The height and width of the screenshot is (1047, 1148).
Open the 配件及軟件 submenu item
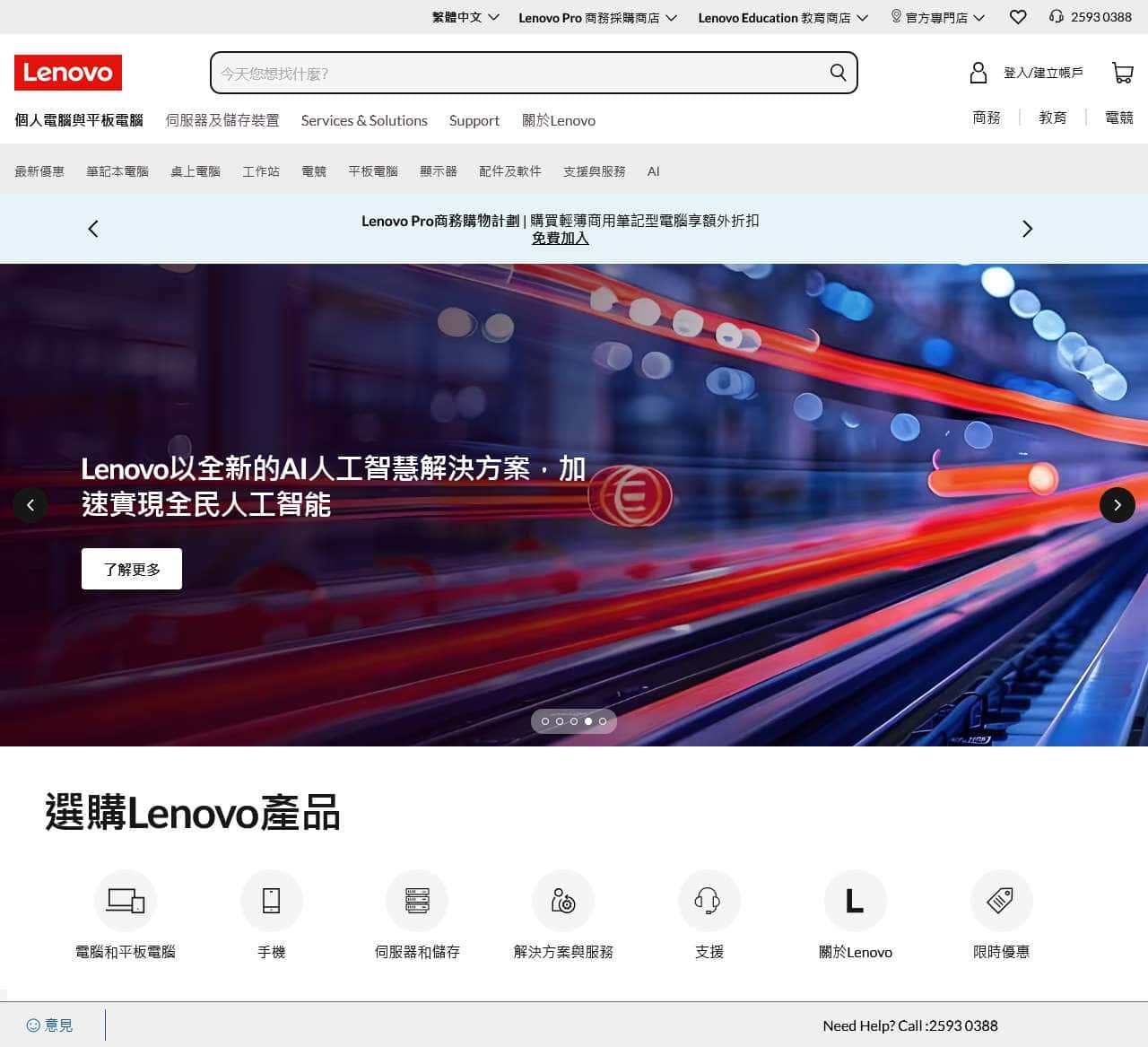tap(510, 171)
